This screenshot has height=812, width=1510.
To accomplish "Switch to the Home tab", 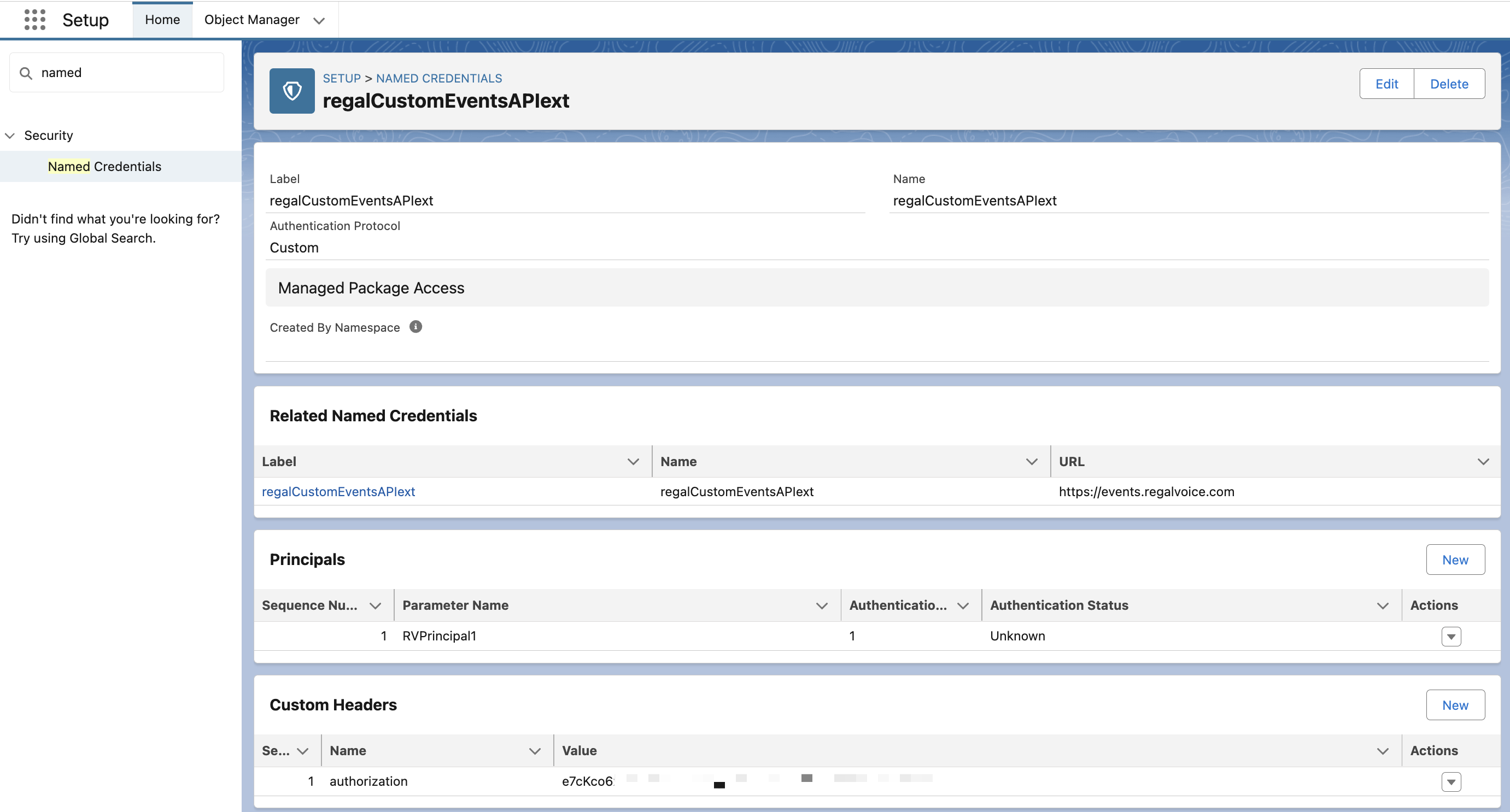I will click(x=162, y=19).
